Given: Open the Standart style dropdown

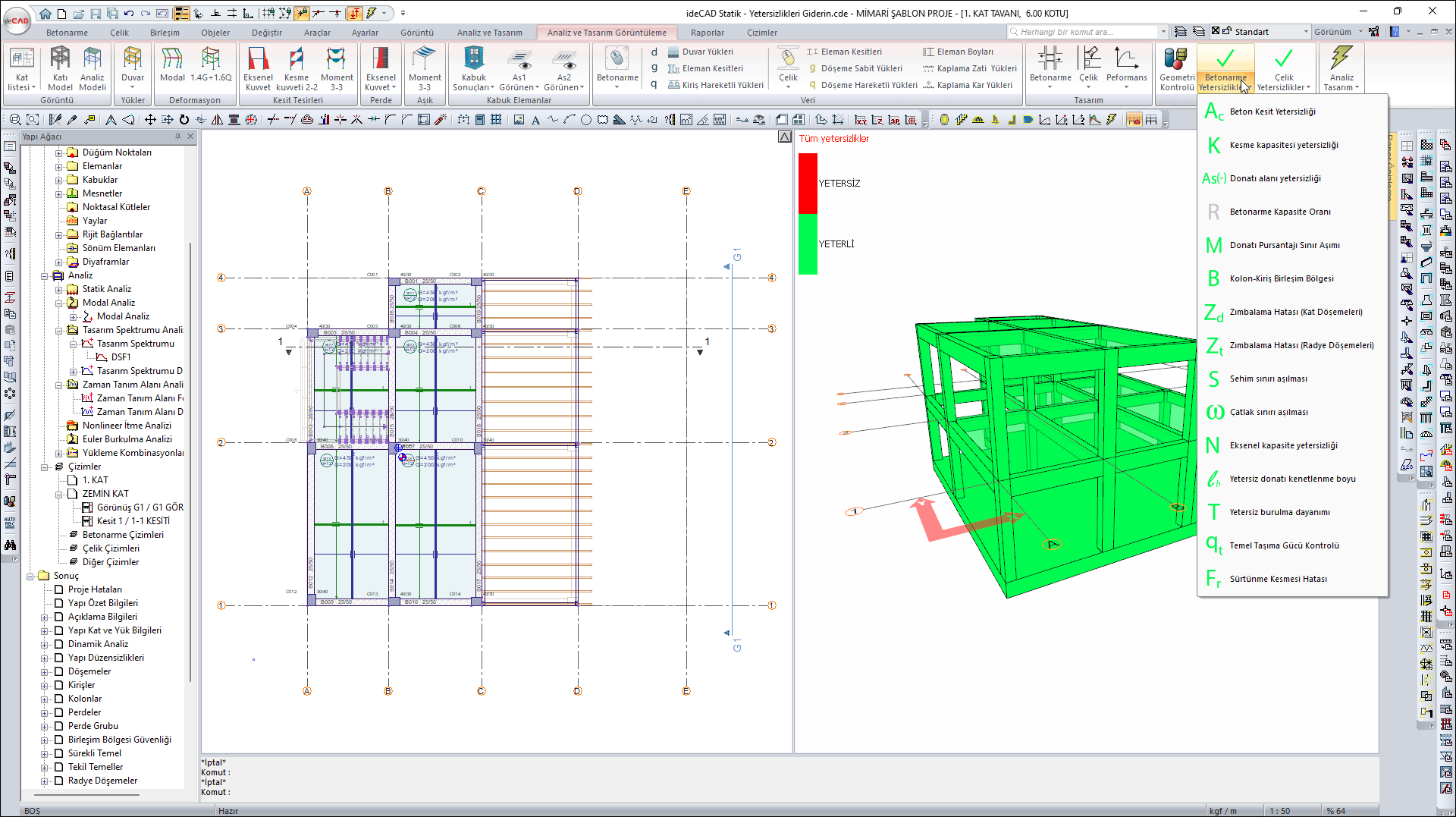Looking at the screenshot, I should (x=1306, y=32).
